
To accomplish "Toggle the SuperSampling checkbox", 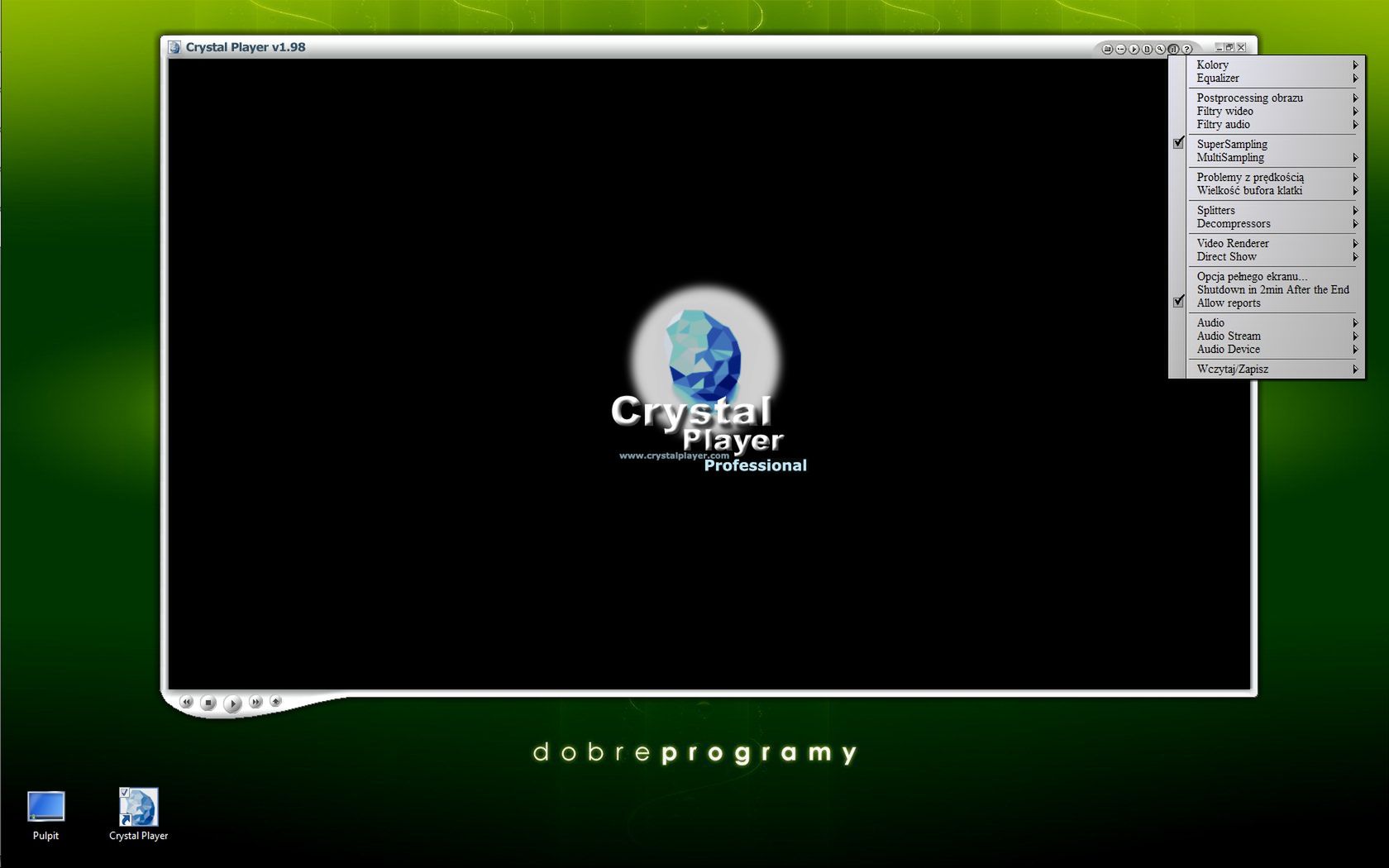I will (x=1179, y=143).
